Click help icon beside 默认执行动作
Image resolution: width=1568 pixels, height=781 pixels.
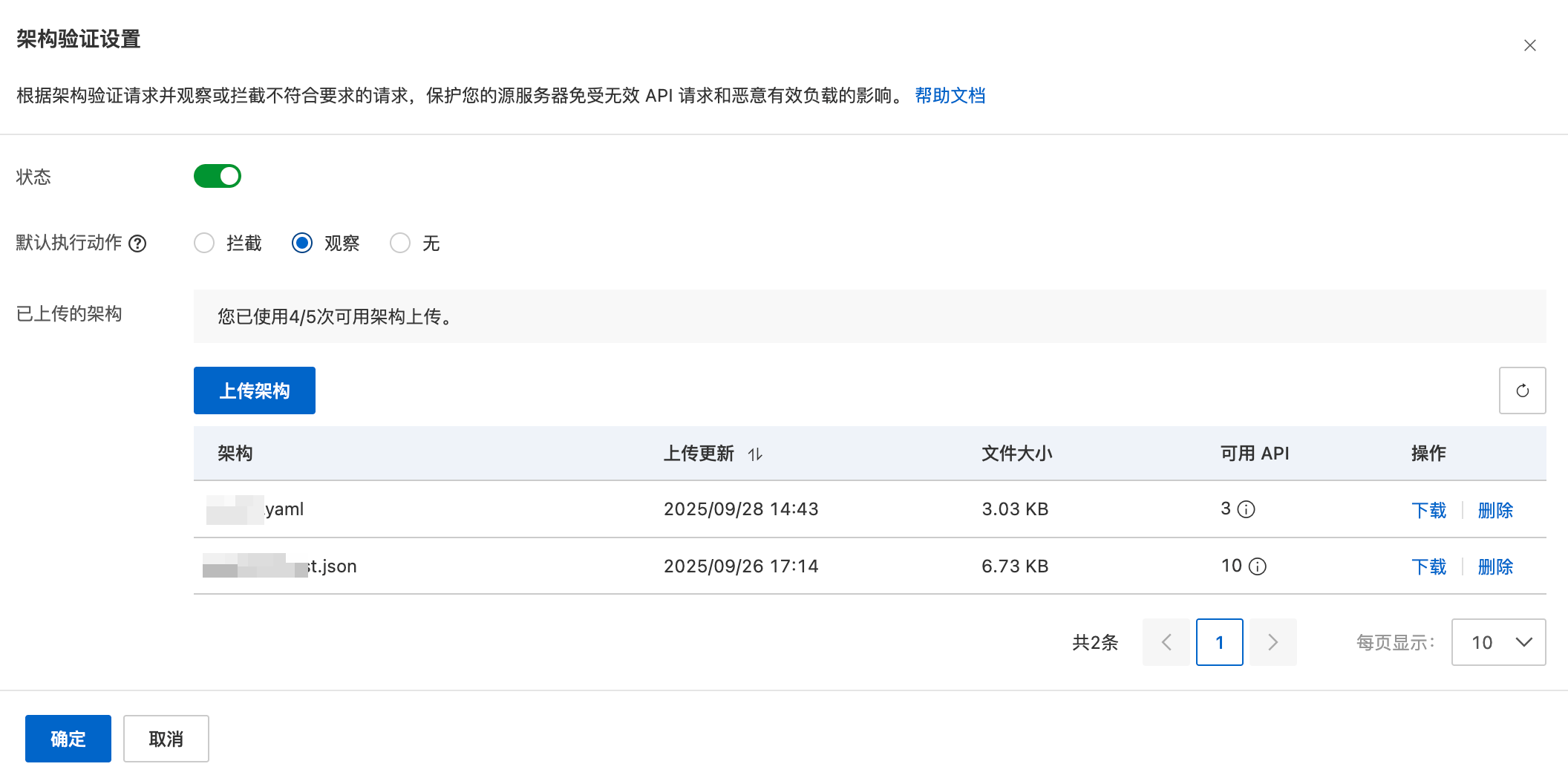(x=137, y=244)
